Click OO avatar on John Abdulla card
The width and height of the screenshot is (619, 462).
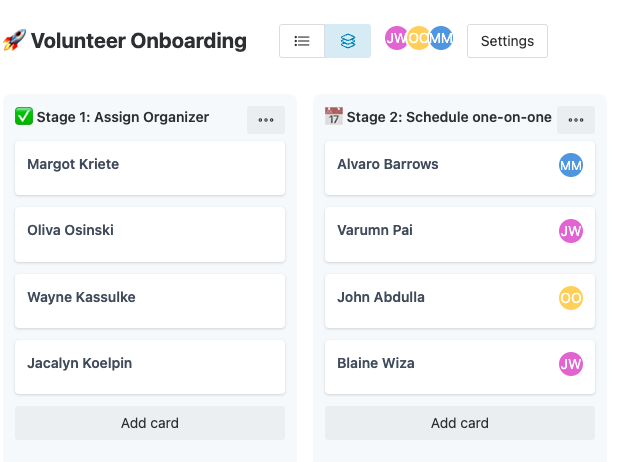pos(571,298)
